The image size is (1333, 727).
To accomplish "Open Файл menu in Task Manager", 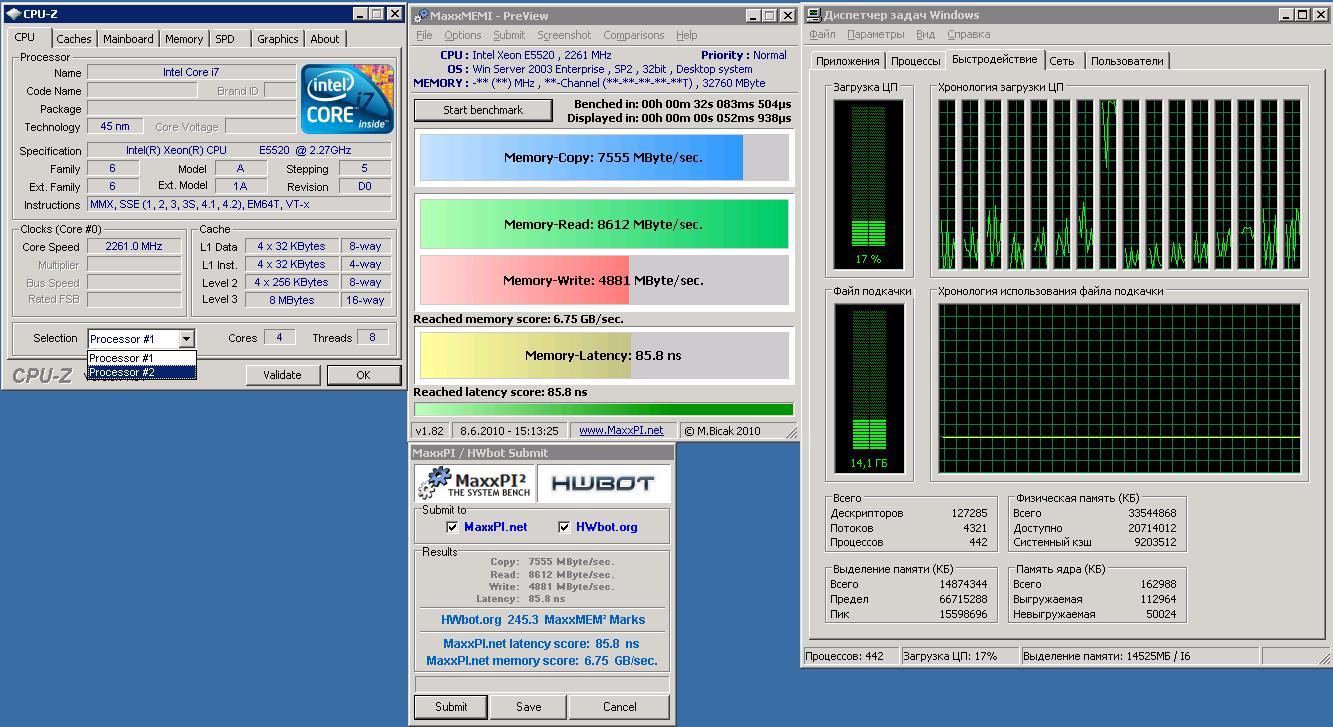I will click(x=822, y=35).
